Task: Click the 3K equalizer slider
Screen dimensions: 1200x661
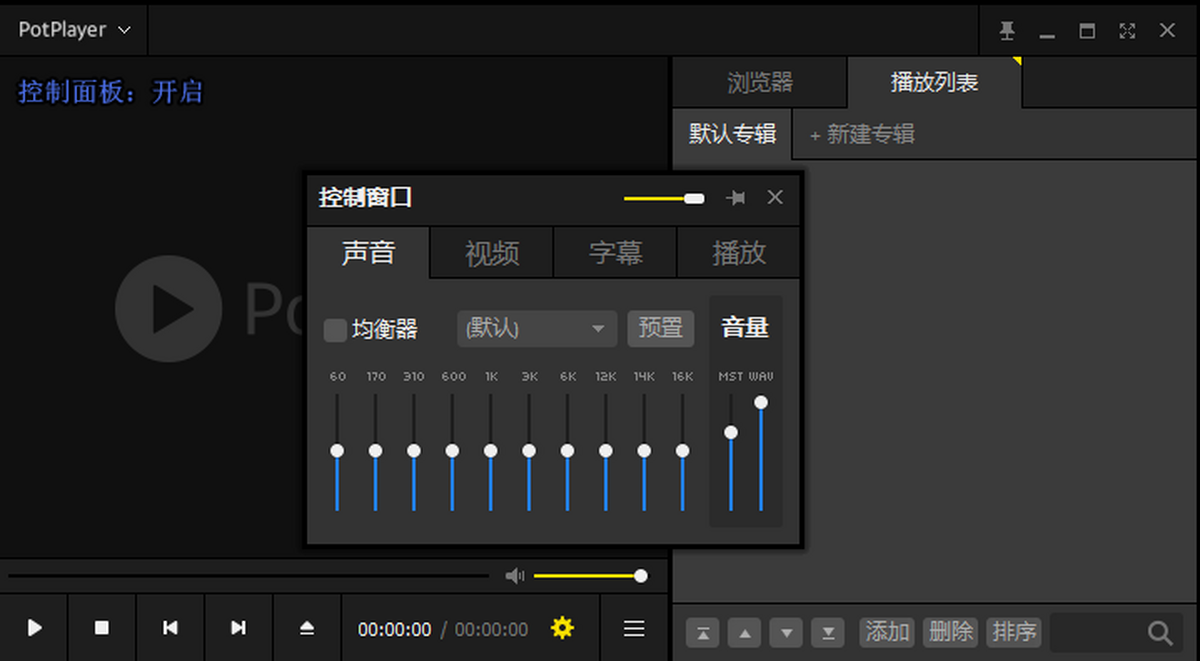Action: point(529,451)
